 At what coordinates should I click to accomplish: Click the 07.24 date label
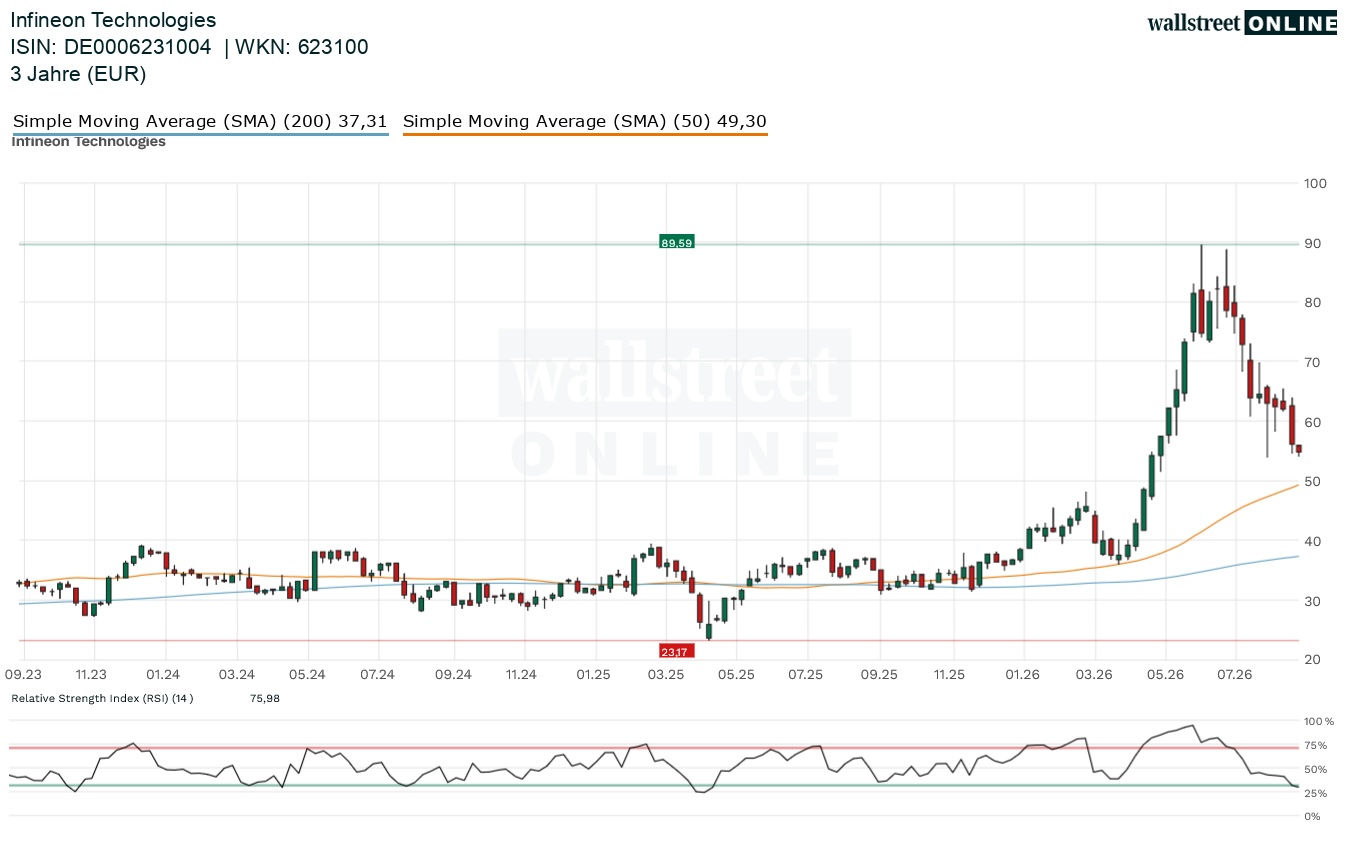tap(378, 675)
